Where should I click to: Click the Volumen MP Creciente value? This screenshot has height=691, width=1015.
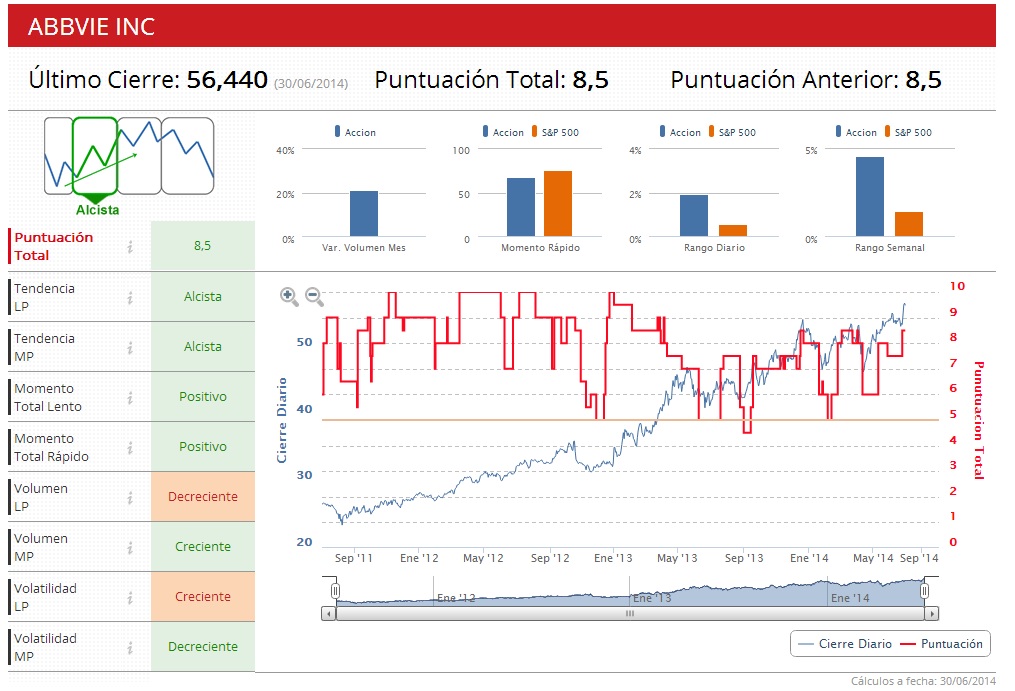pyautogui.click(x=203, y=547)
